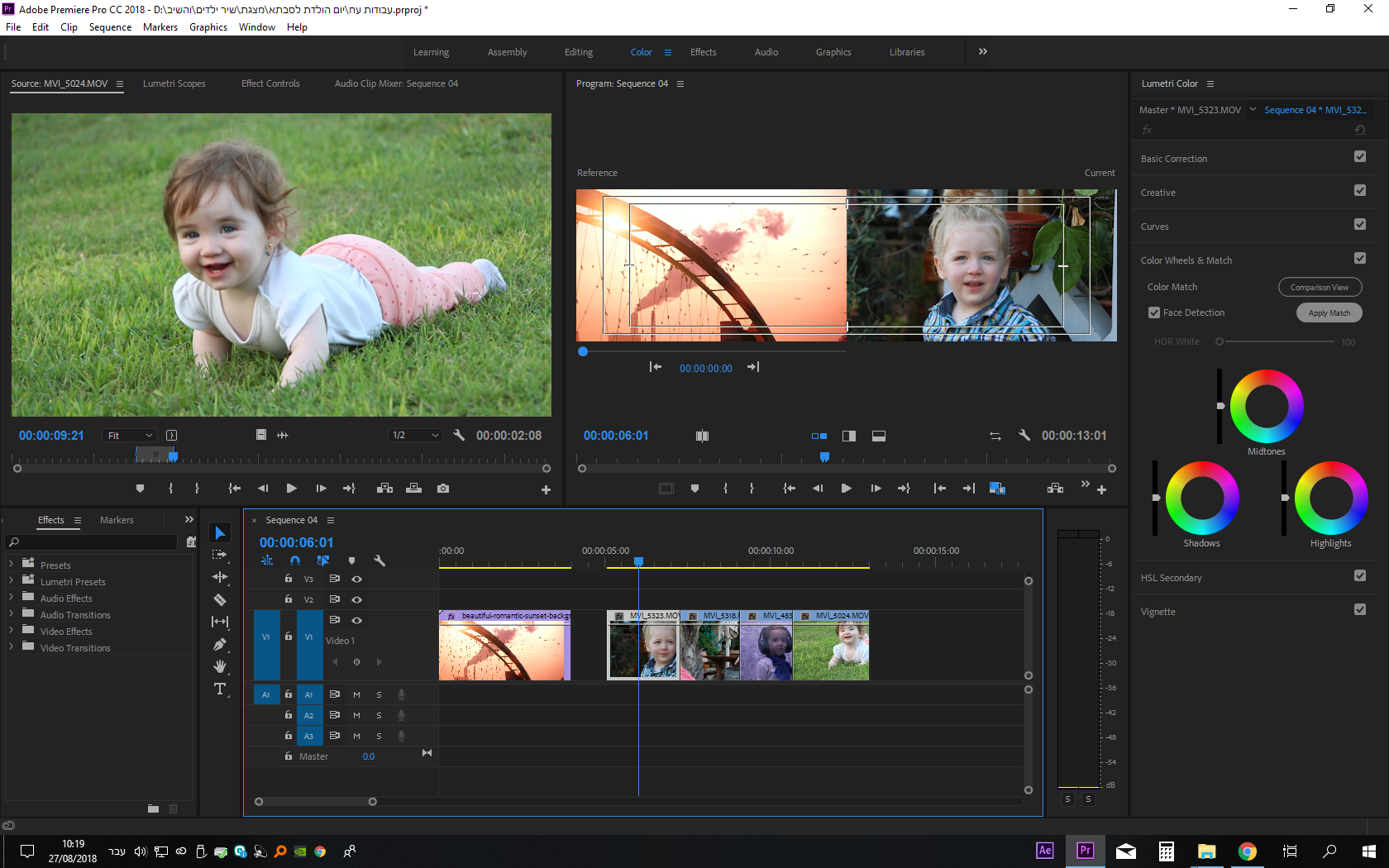Select the Hand tool
This screenshot has width=1389, height=868.
(220, 666)
